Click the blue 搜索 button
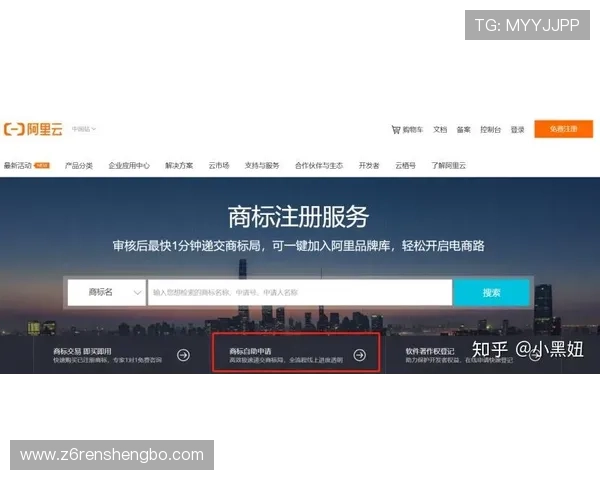 491,293
